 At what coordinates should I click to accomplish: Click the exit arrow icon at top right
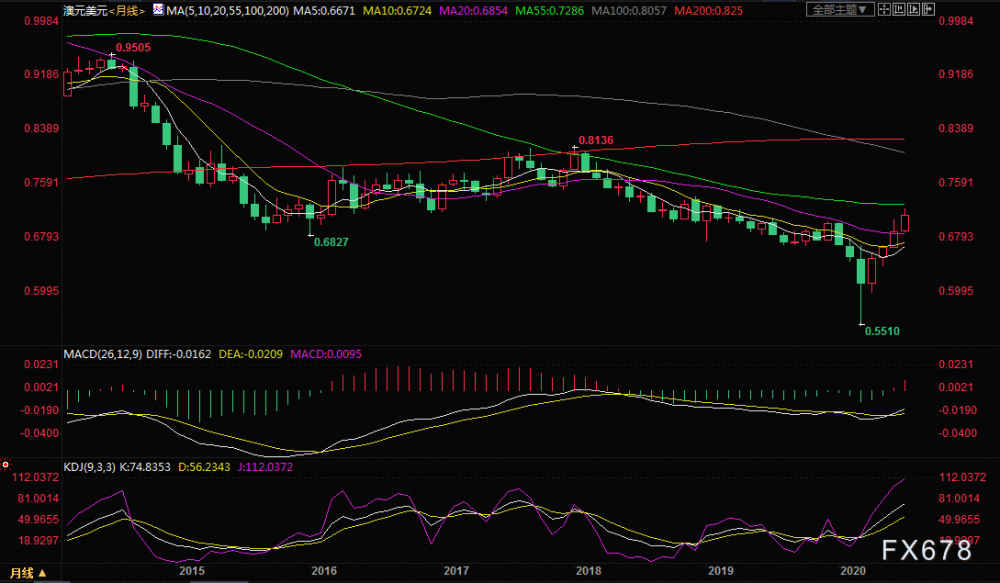point(928,9)
